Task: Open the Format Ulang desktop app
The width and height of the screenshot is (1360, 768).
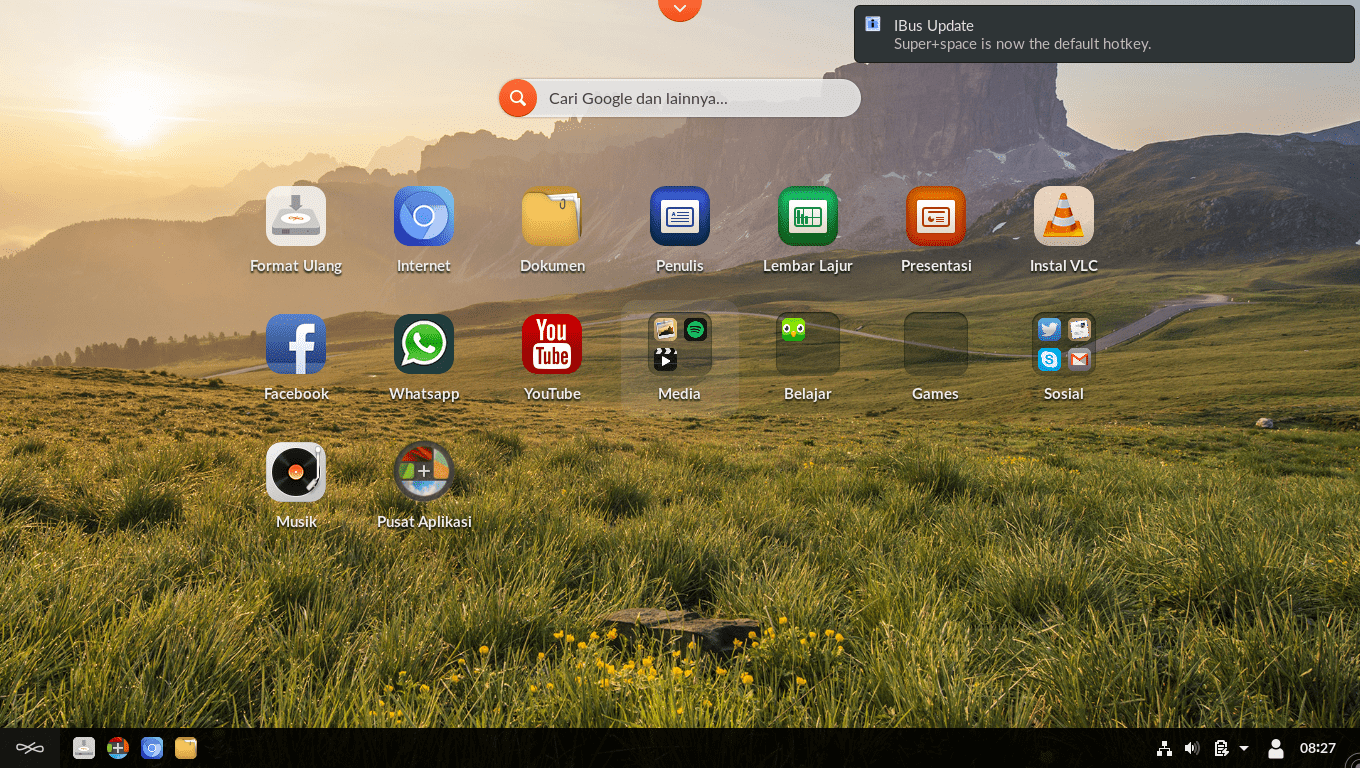Action: point(296,216)
